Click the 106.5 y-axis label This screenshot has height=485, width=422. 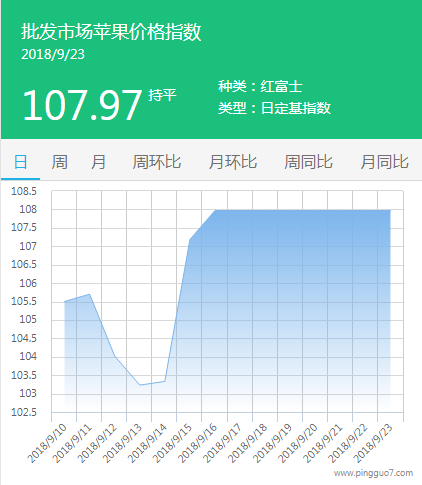(24, 265)
